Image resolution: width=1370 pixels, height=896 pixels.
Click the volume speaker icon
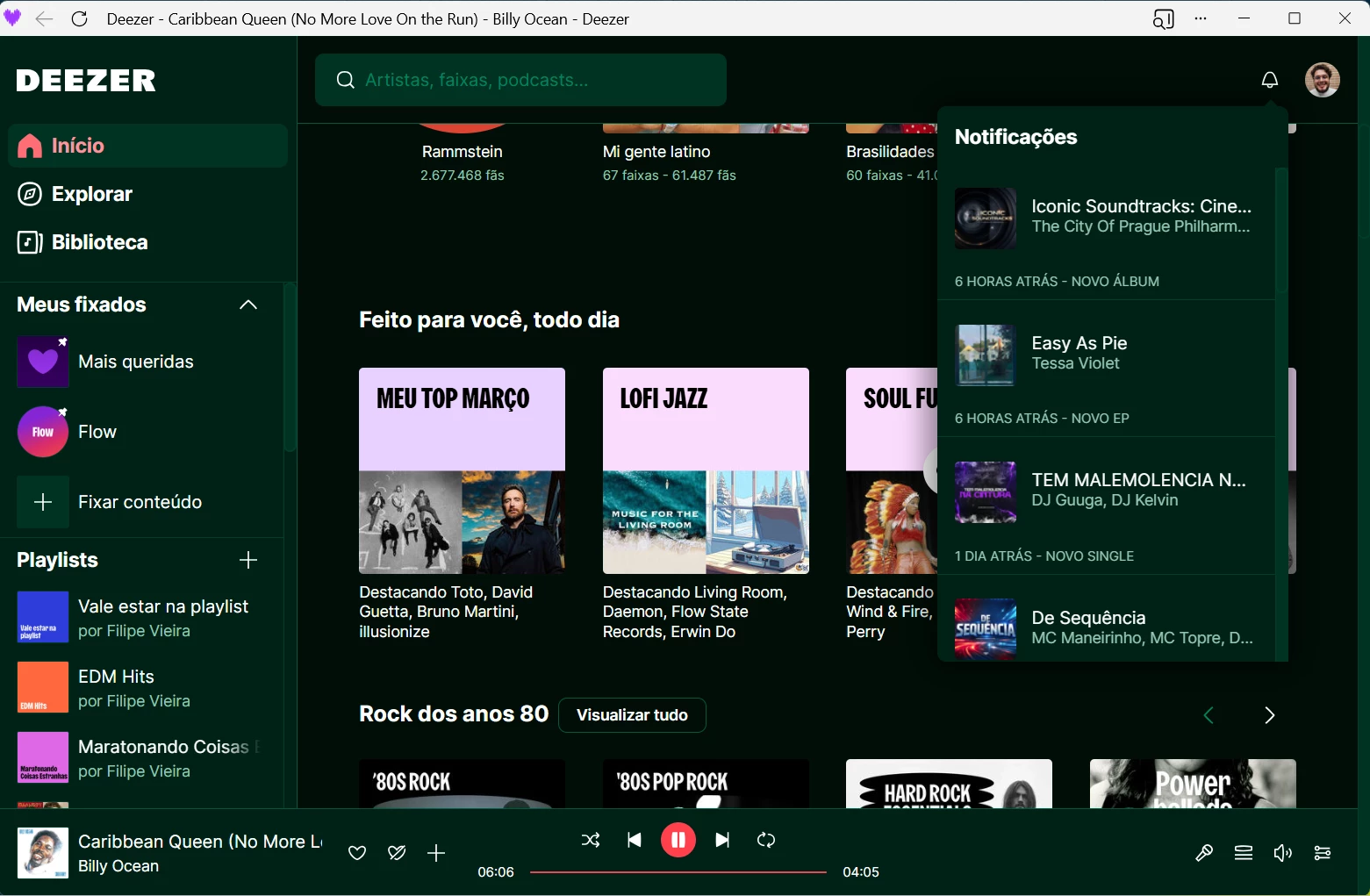click(x=1282, y=852)
